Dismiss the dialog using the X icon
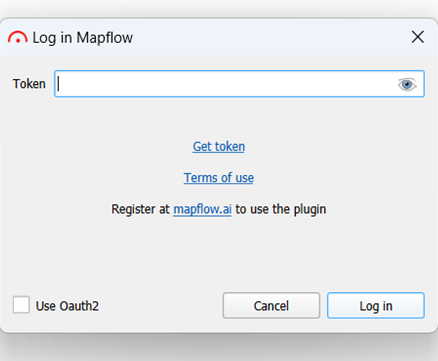Screen dimensions: 438x361 pos(418,37)
